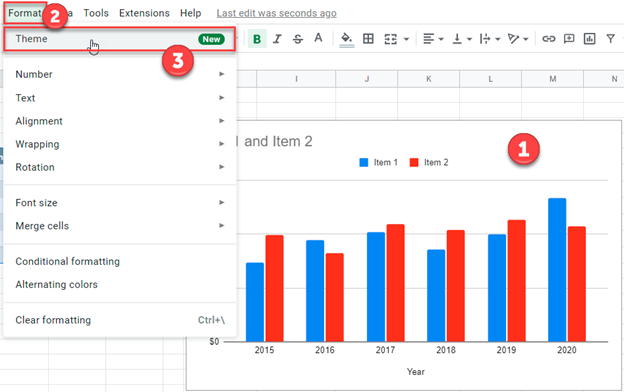Screen dimensions: 624x392
Task: Open the Extensions menu
Action: coord(144,13)
